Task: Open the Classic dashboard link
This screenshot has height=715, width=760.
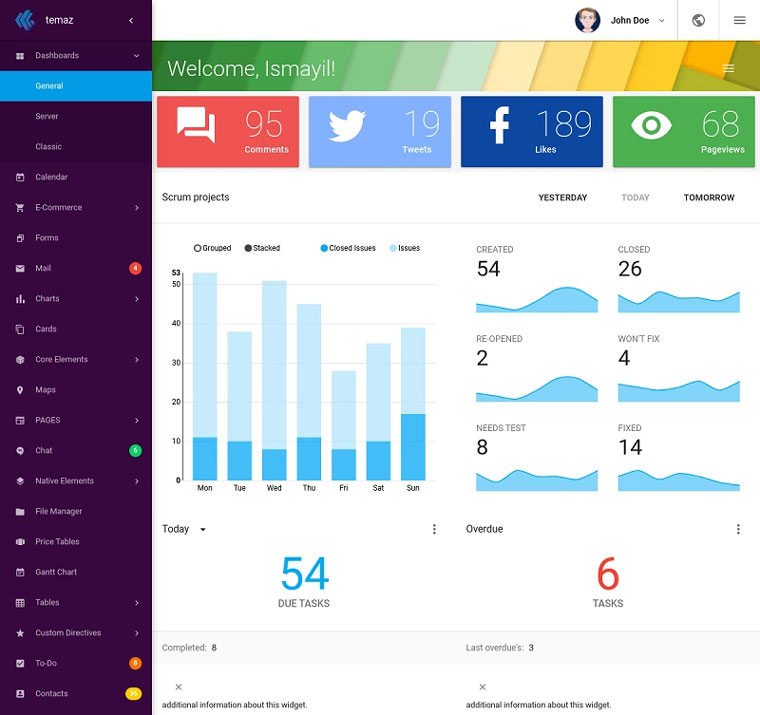Action: pos(49,147)
